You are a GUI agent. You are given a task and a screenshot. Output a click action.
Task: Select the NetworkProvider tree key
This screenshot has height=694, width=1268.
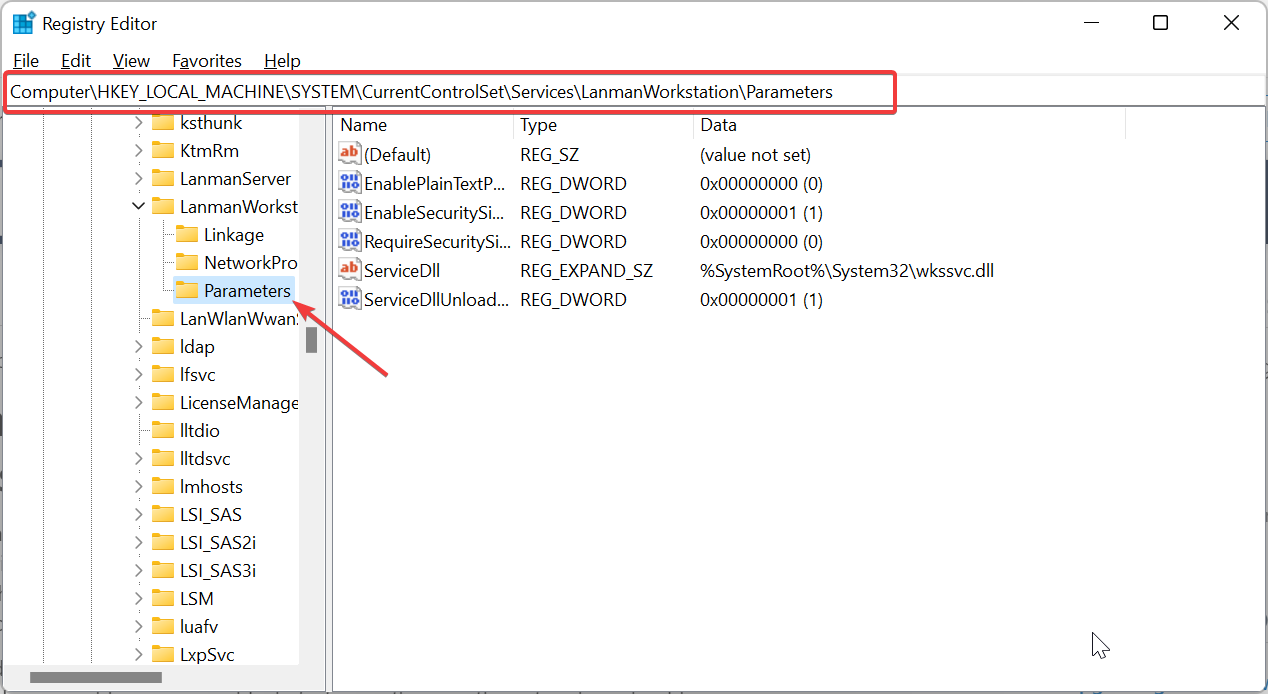tap(250, 263)
